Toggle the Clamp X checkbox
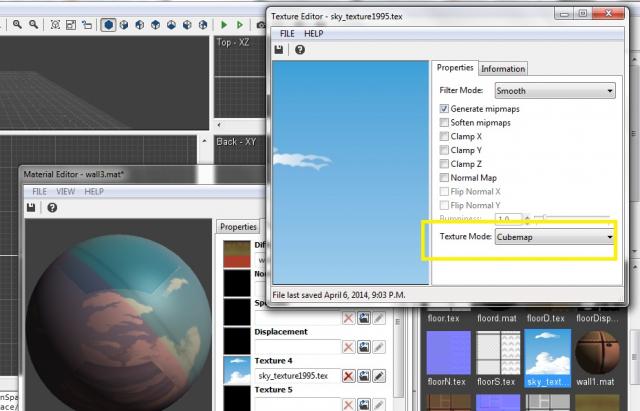Viewport: 640px width, 411px height. tap(444, 136)
